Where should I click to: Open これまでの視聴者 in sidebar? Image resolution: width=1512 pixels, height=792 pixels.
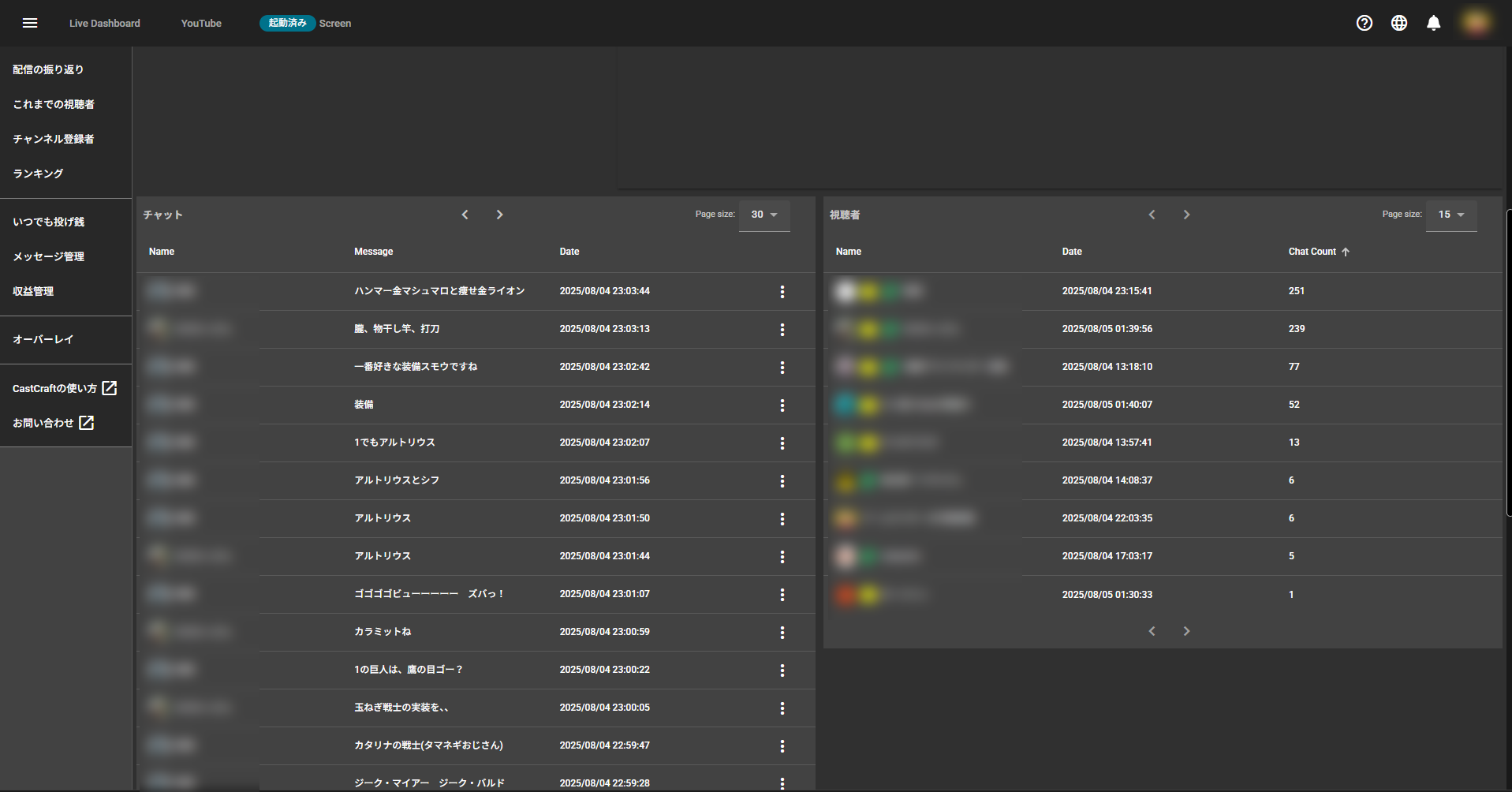point(54,104)
